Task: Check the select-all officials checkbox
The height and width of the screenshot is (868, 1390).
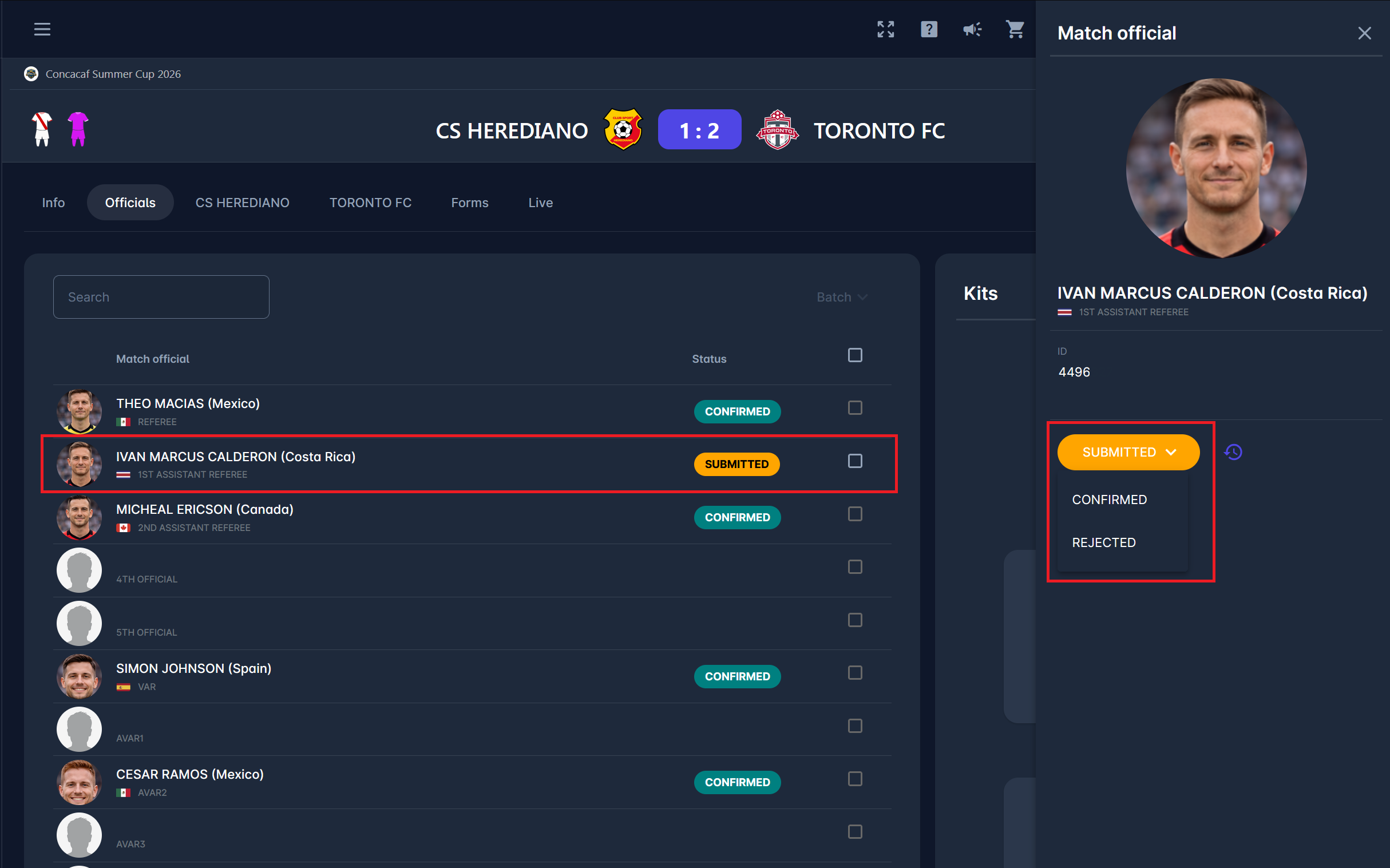Action: pos(854,355)
